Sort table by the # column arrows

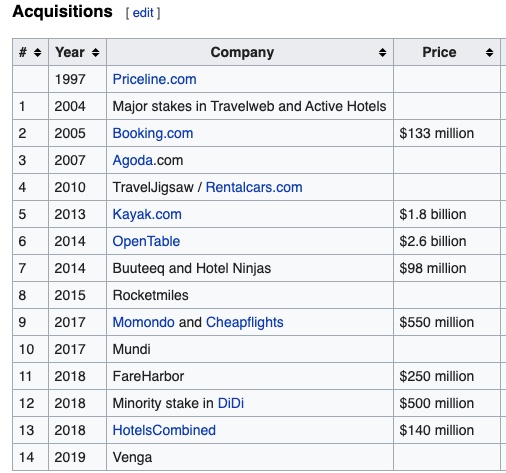point(37,52)
